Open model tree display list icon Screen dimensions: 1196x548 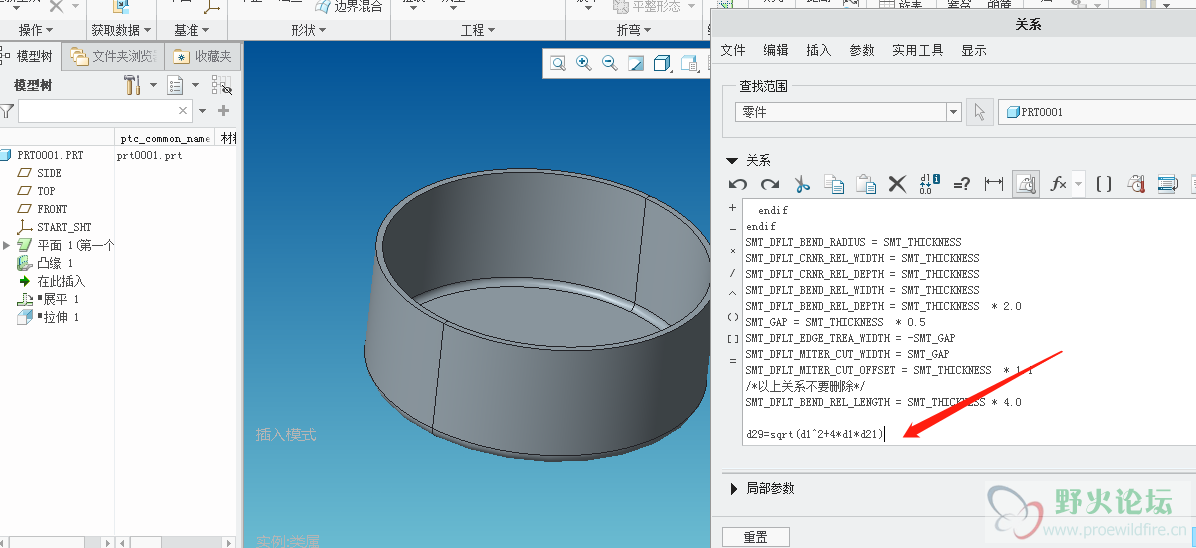pos(175,85)
